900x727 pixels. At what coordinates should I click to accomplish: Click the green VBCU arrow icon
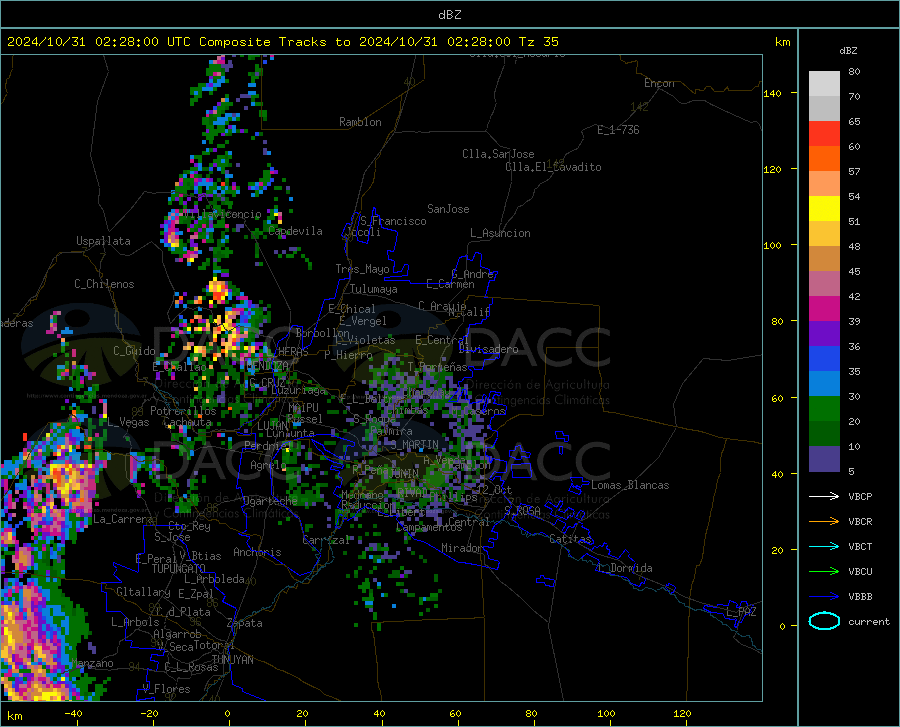(x=824, y=572)
